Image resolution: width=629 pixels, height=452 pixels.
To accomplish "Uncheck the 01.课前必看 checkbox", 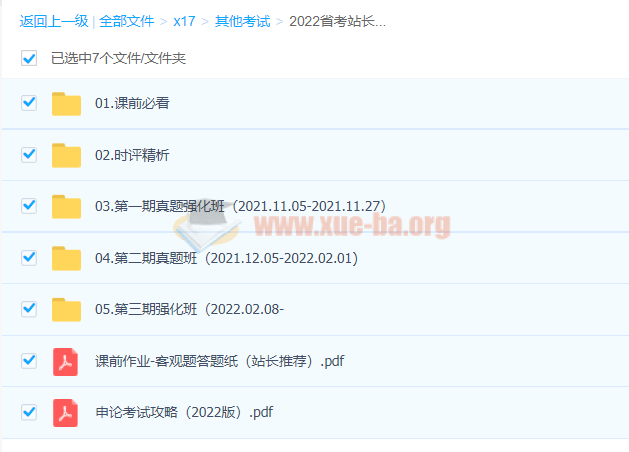I will click(x=29, y=103).
